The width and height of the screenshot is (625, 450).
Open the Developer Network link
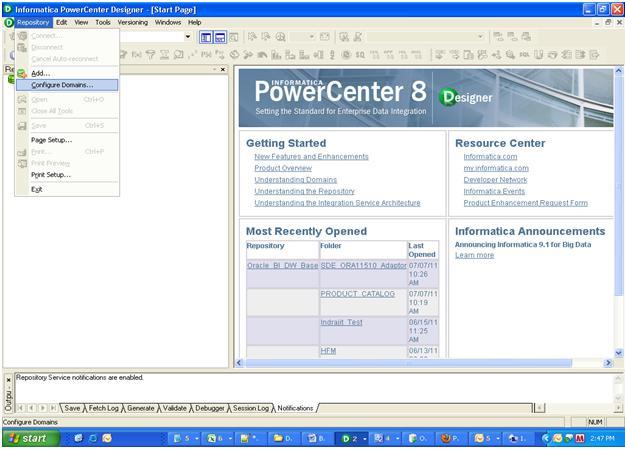pyautogui.click(x=495, y=180)
